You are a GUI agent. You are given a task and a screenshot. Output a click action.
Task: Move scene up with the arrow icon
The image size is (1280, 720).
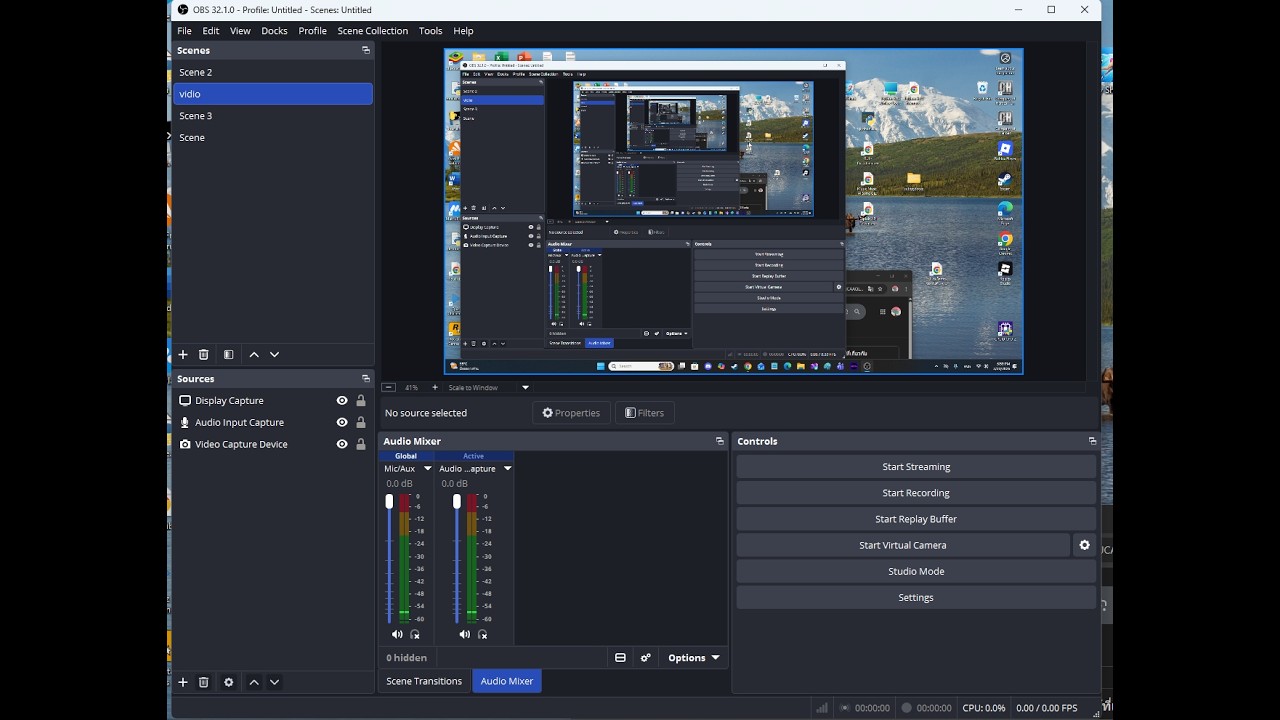pos(254,355)
